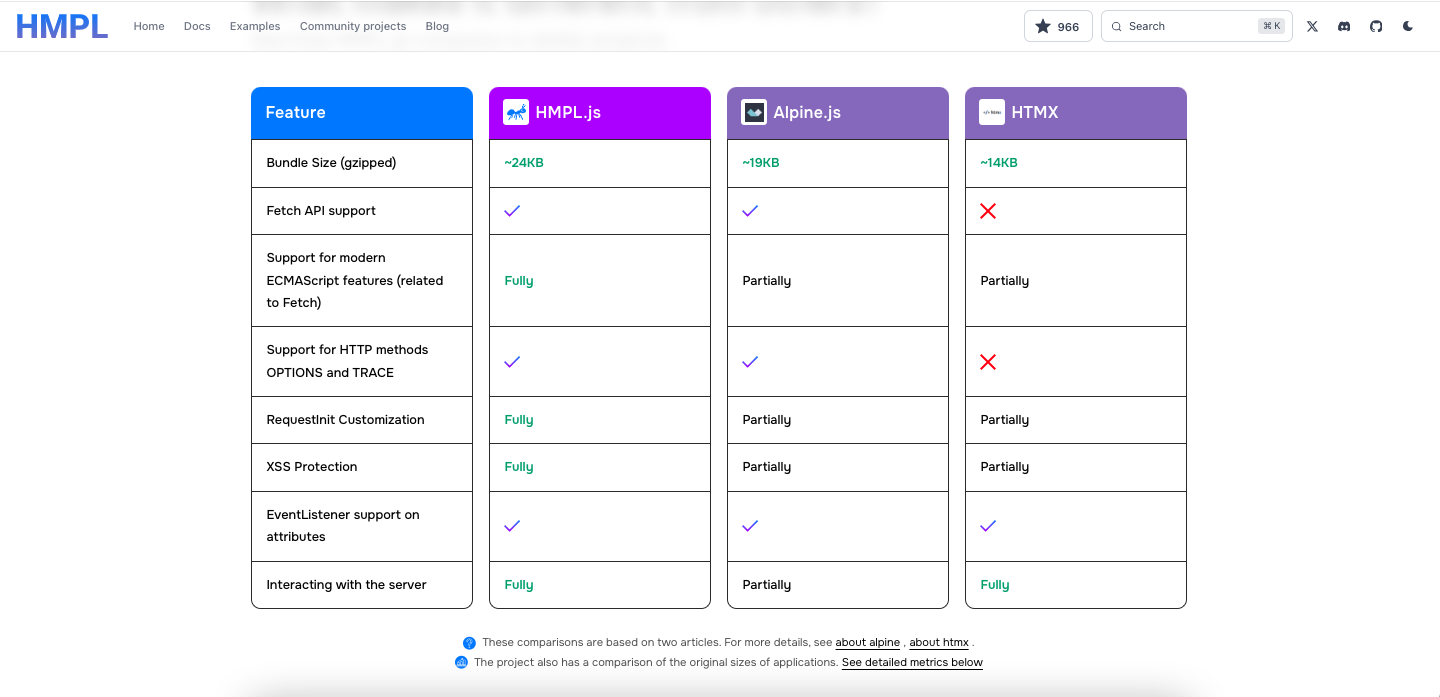
Task: Click the star count button showing 966
Action: pos(1058,26)
